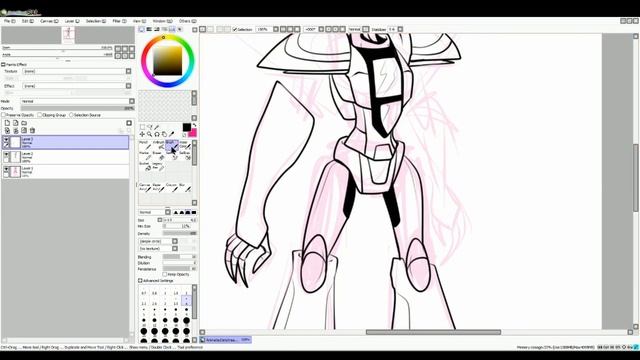Pick the Pencil brush

click(145, 145)
